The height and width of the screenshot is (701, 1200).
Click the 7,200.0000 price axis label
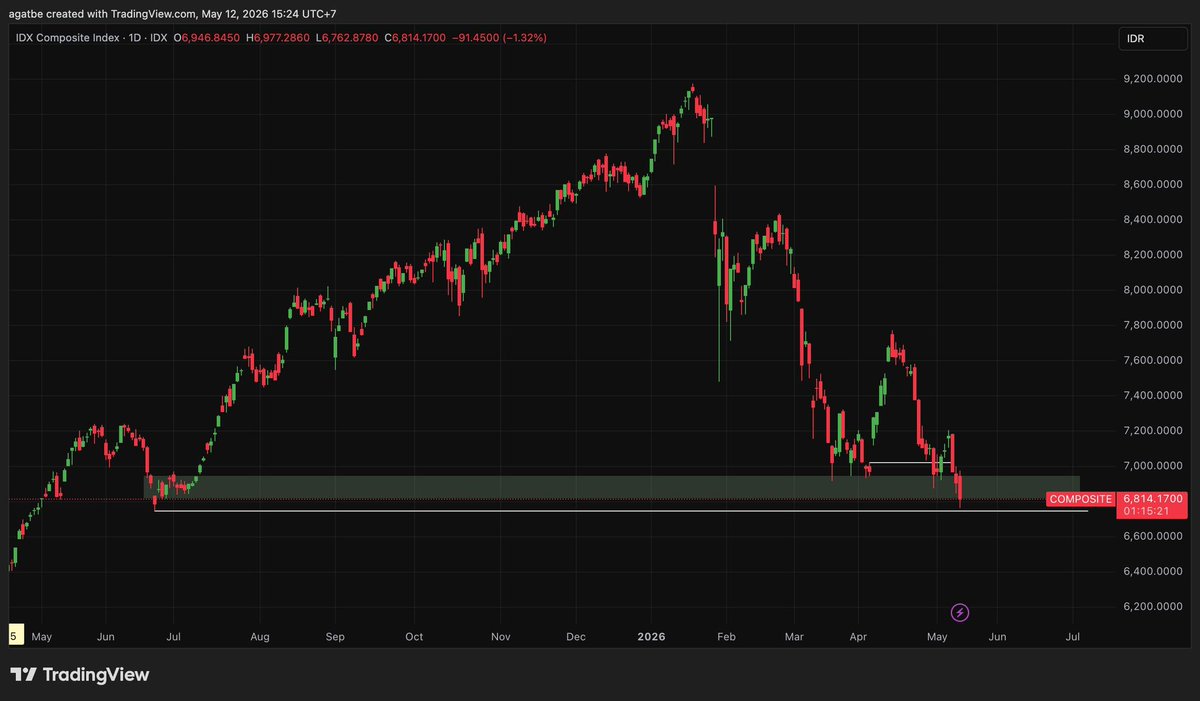pos(1153,431)
